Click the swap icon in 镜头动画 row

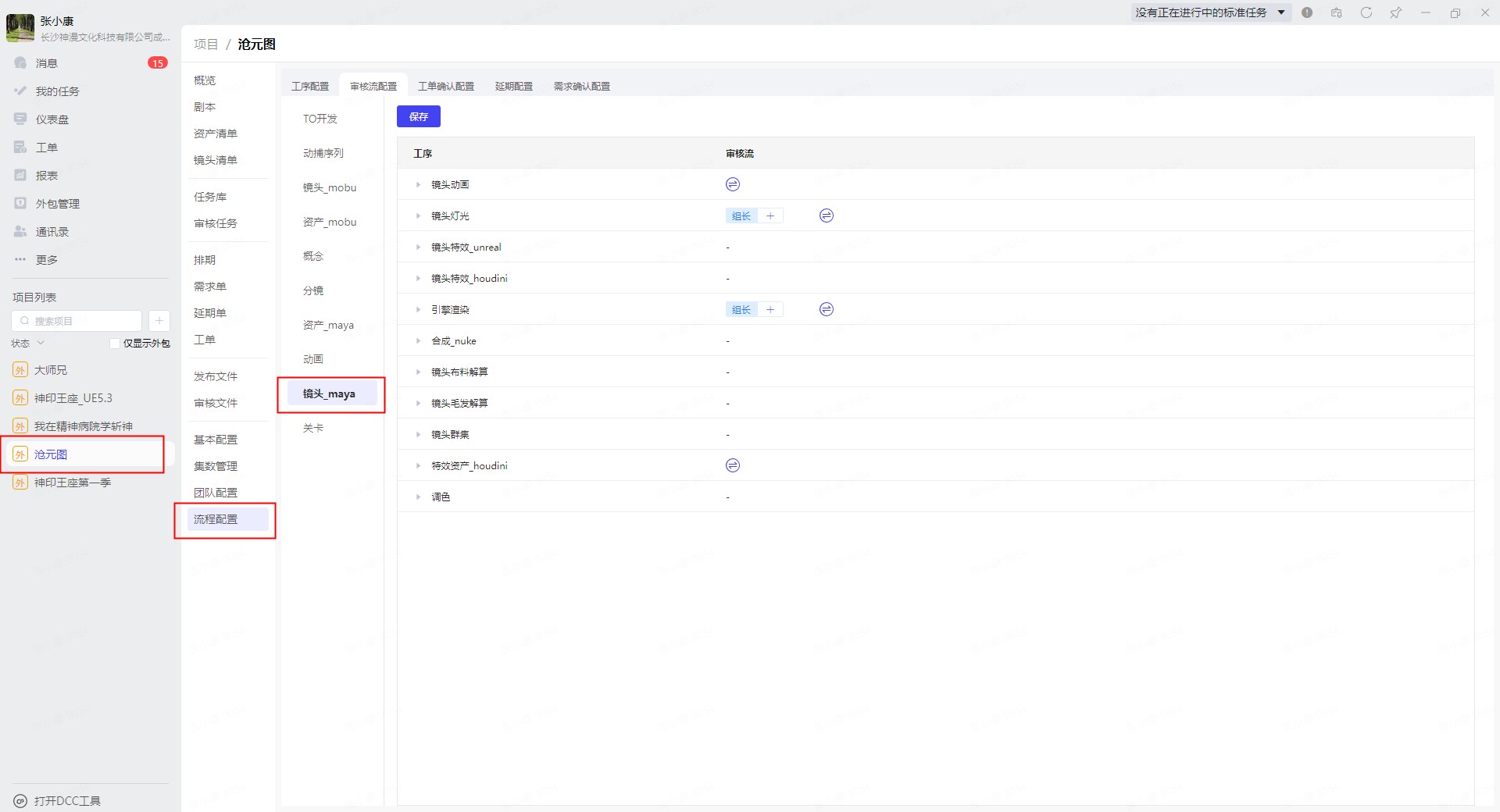(x=732, y=184)
